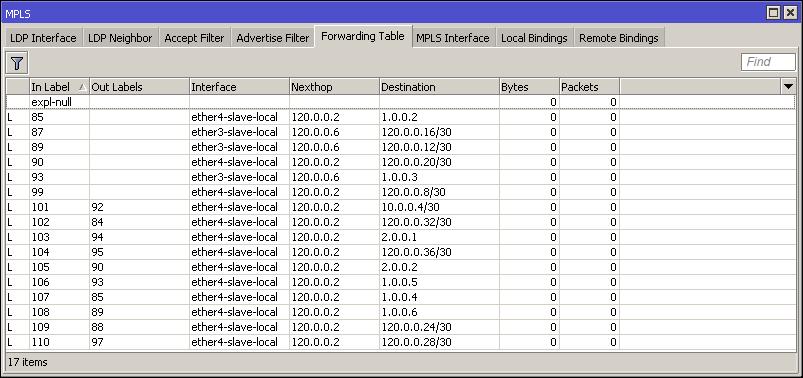Image resolution: width=803 pixels, height=378 pixels.
Task: Click In Label 90 cell
Action: 59,162
